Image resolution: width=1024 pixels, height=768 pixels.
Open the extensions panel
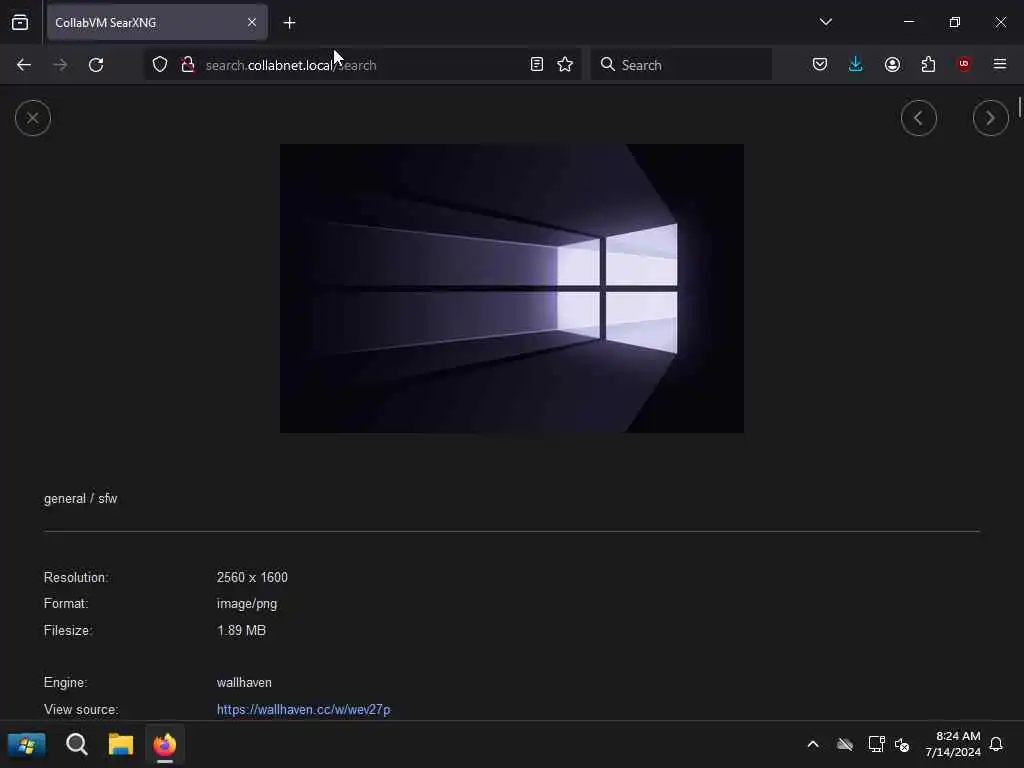coord(928,64)
